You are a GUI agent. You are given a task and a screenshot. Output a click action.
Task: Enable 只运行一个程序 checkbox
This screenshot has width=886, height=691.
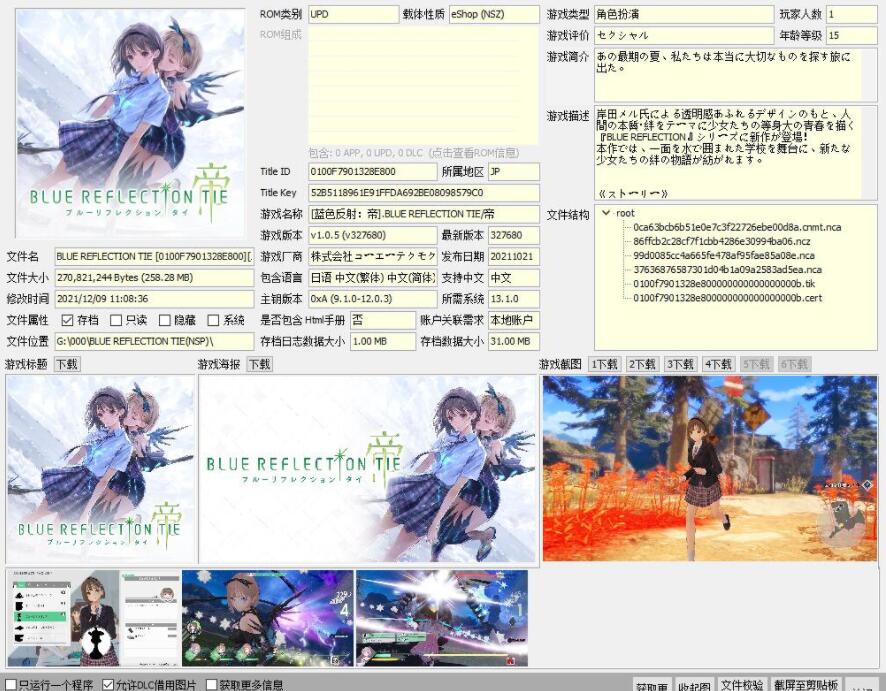(11, 685)
